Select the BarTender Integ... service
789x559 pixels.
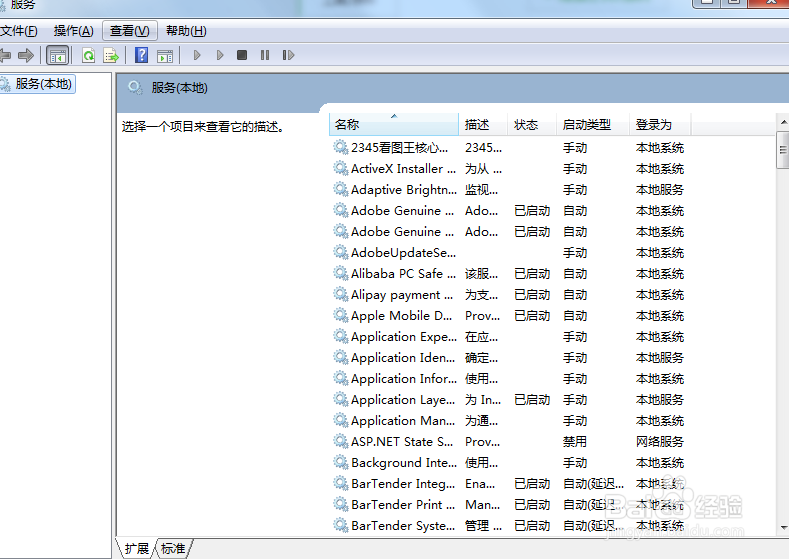(x=508, y=484)
